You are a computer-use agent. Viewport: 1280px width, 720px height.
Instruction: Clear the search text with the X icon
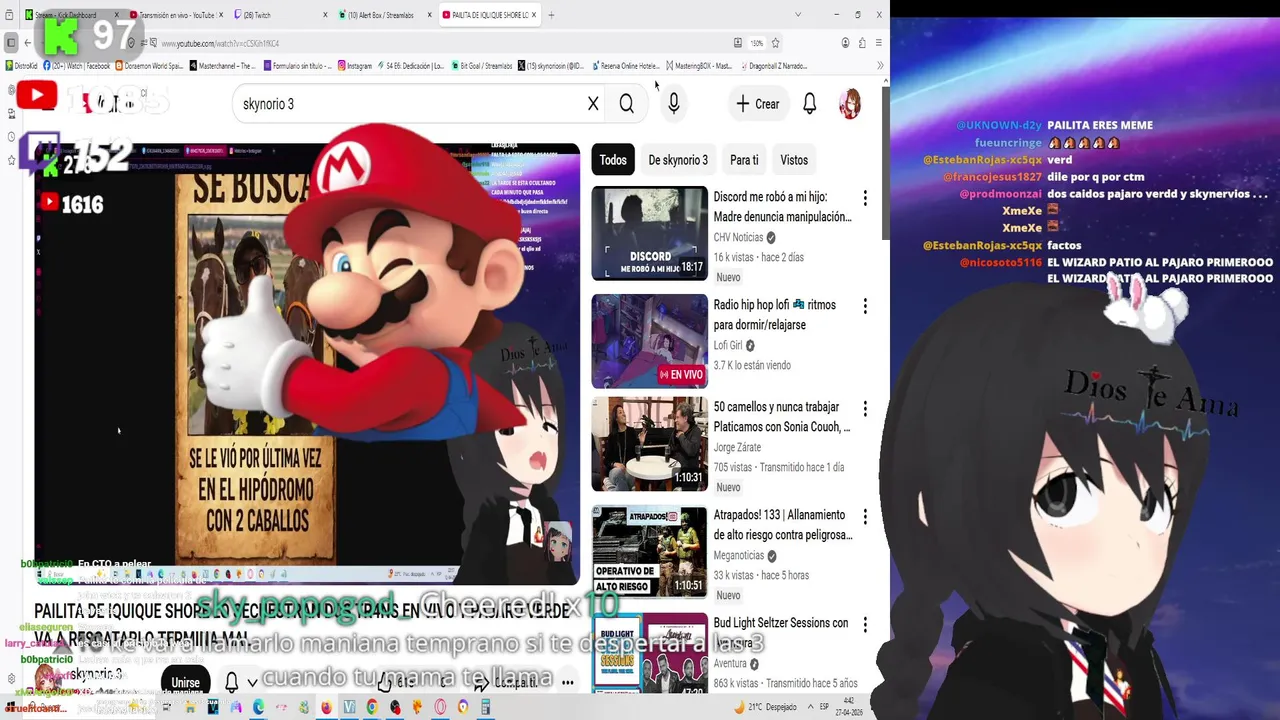click(593, 104)
